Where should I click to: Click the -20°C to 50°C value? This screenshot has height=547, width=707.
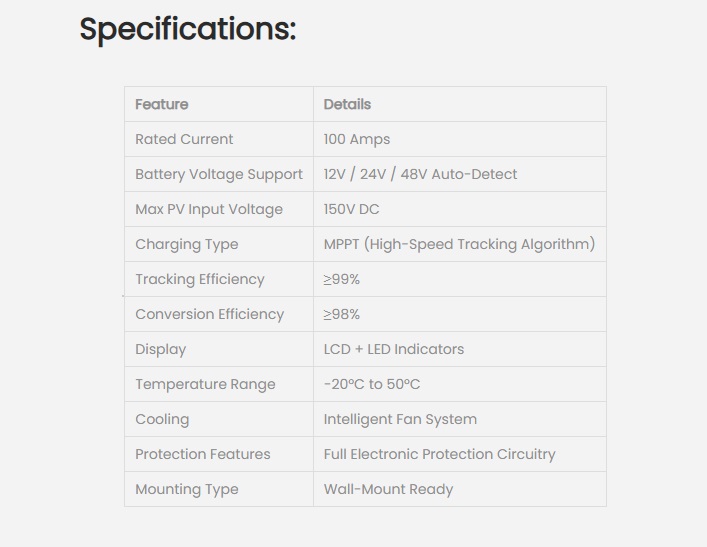[372, 384]
